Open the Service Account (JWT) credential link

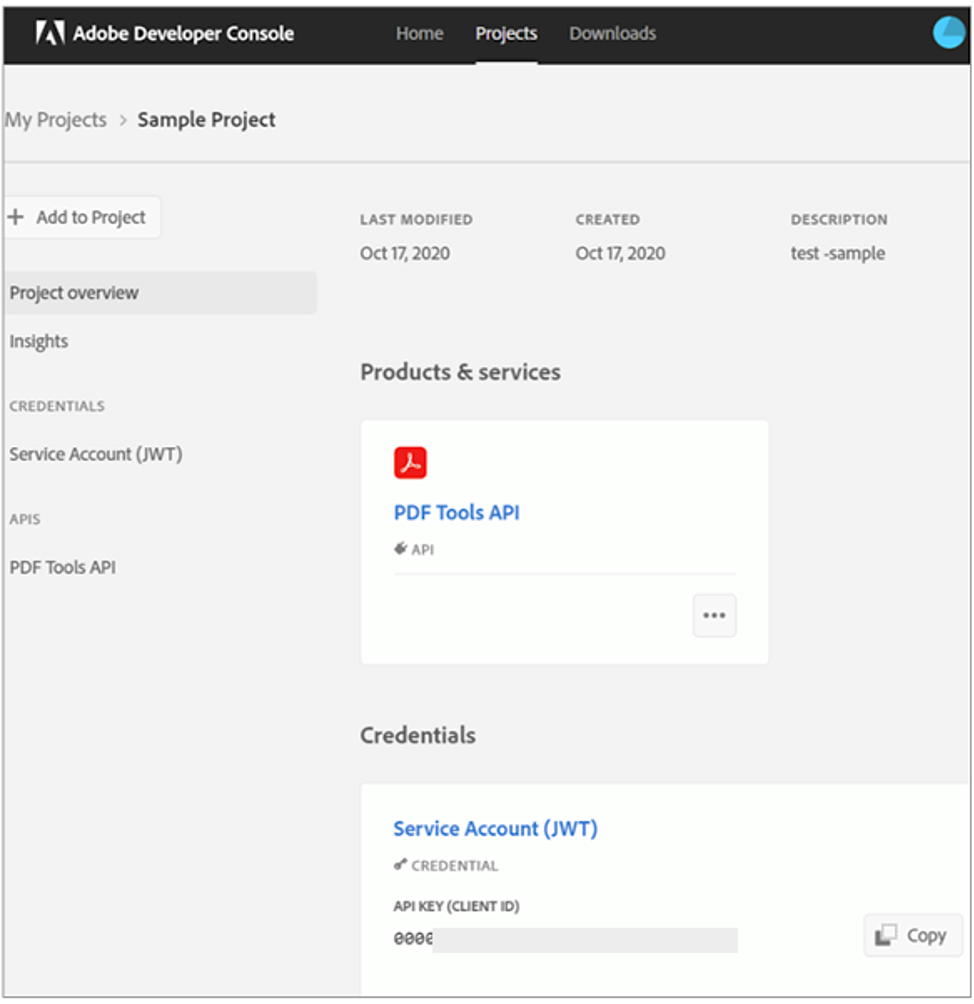495,829
